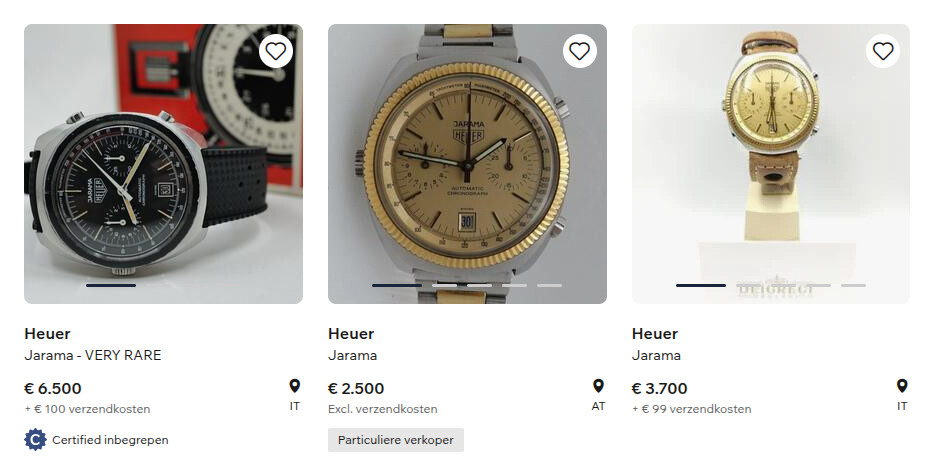Click the 'Particuliere verkoper' tag
937x466 pixels.
tap(396, 440)
